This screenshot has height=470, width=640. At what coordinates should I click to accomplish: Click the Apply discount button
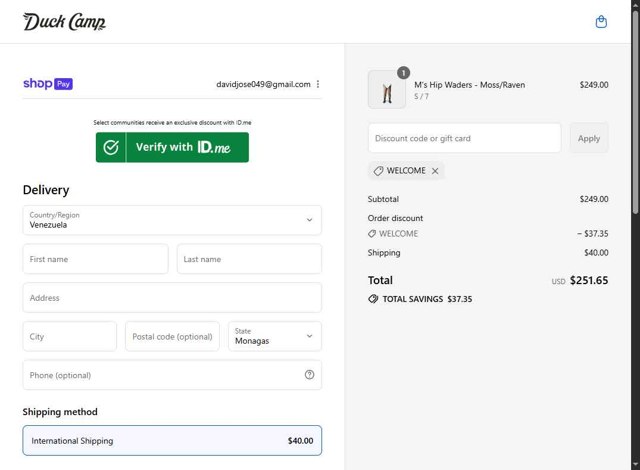[x=589, y=138]
